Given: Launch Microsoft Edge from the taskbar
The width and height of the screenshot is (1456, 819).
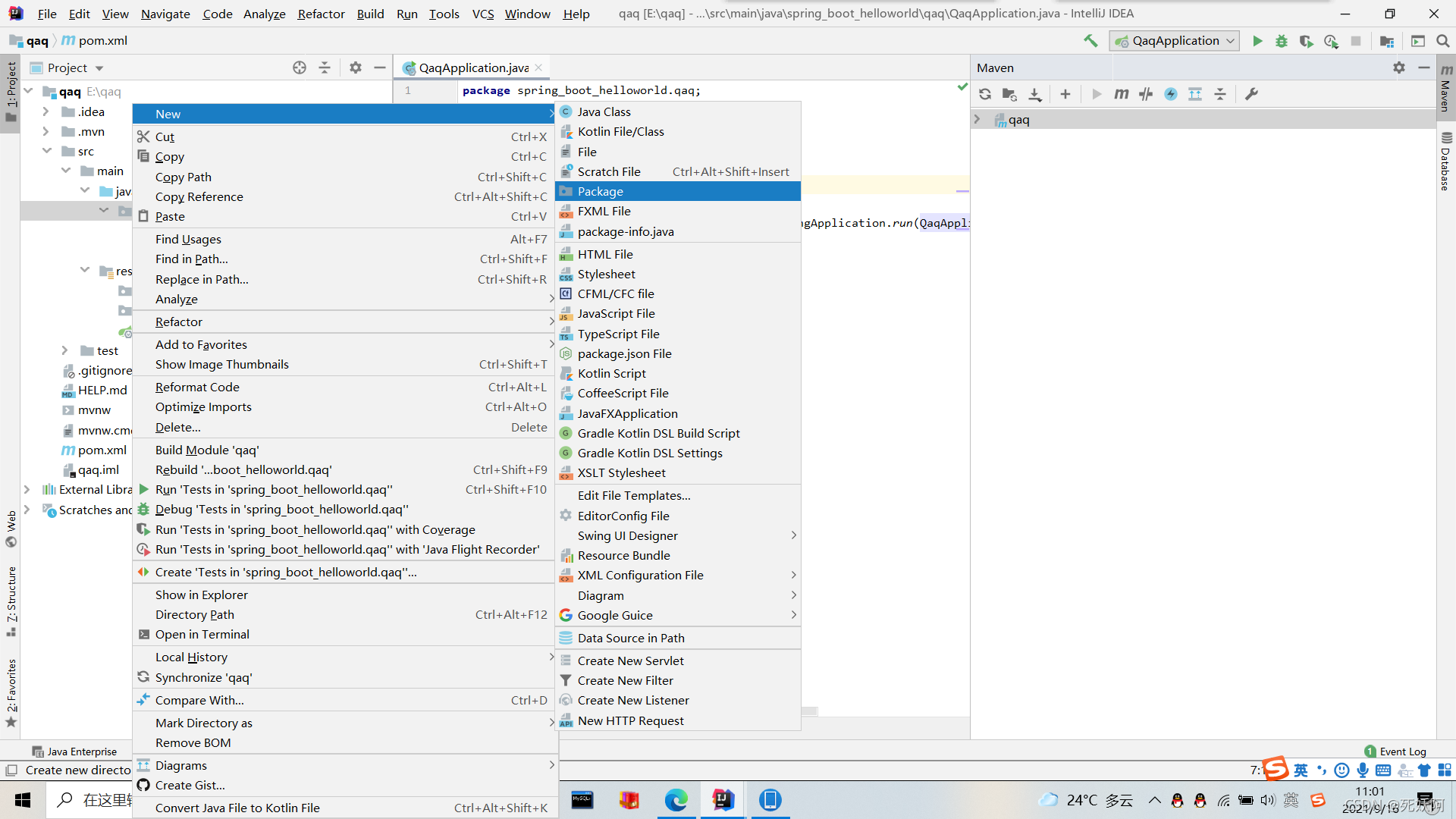Looking at the screenshot, I should pyautogui.click(x=676, y=800).
